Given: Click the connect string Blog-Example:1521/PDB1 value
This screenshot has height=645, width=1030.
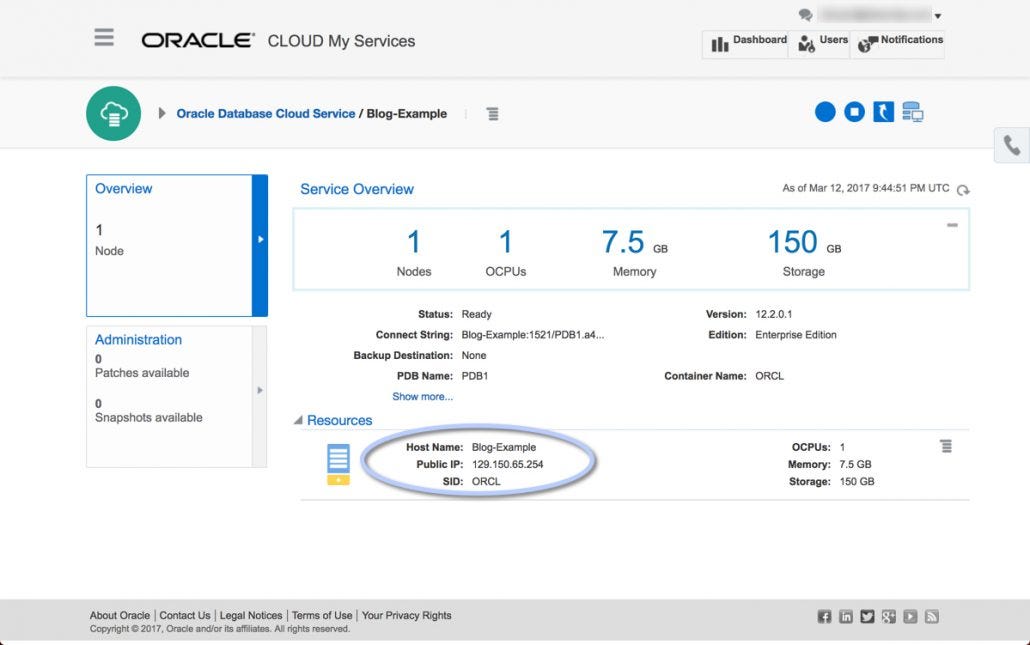Looking at the screenshot, I should [533, 335].
